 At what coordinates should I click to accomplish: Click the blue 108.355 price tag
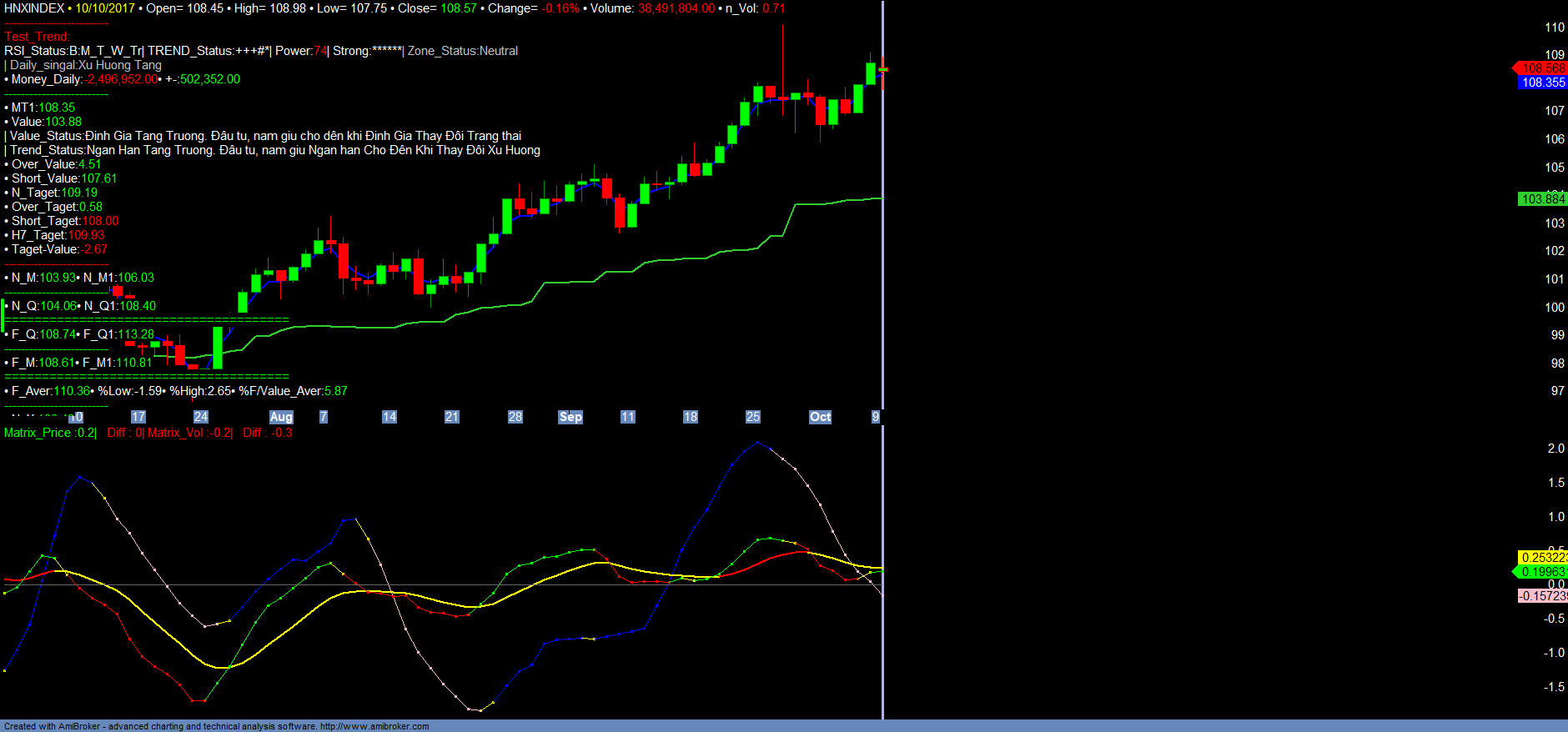pyautogui.click(x=1543, y=83)
